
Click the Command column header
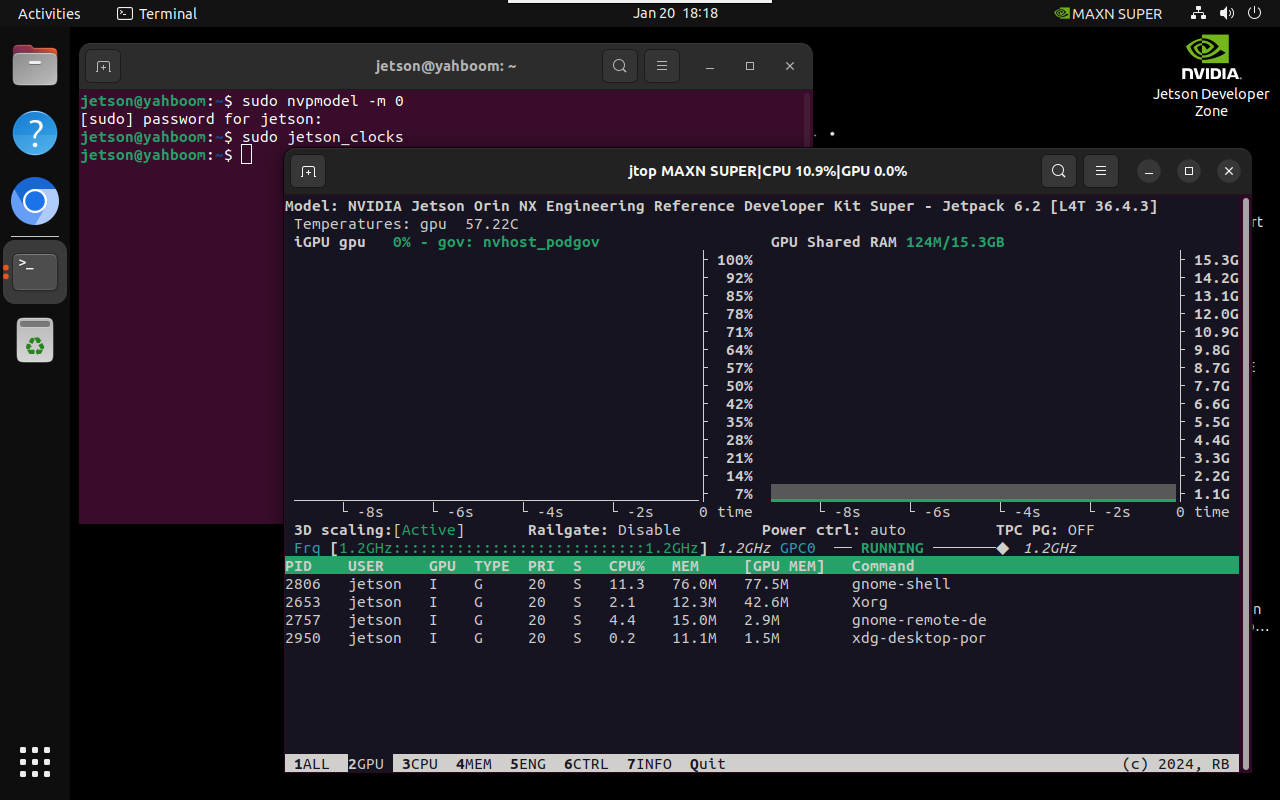click(x=883, y=566)
